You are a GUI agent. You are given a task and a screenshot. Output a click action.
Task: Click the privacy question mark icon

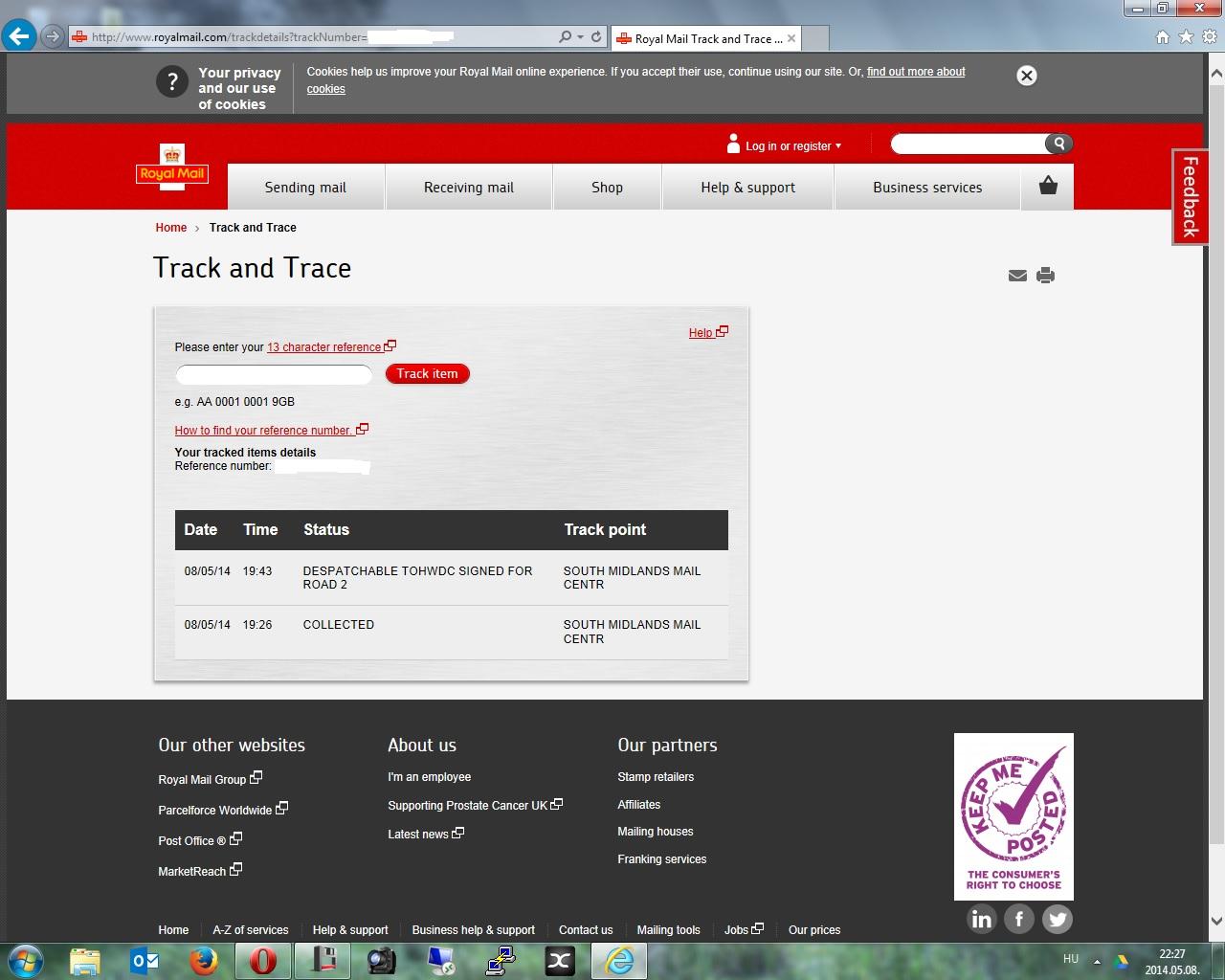pyautogui.click(x=172, y=81)
